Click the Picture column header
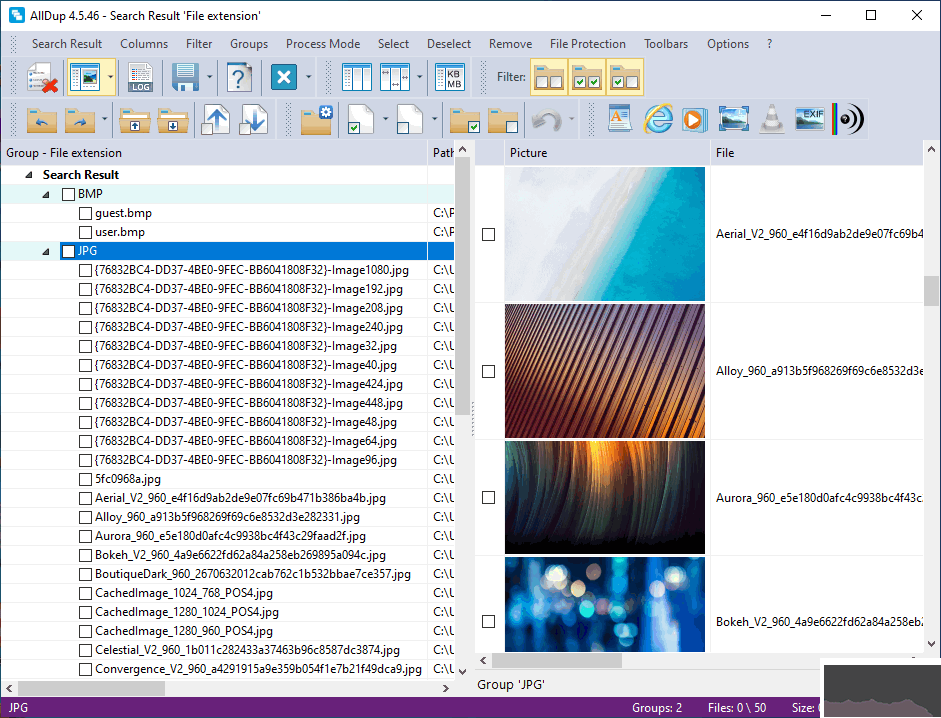 click(x=605, y=153)
